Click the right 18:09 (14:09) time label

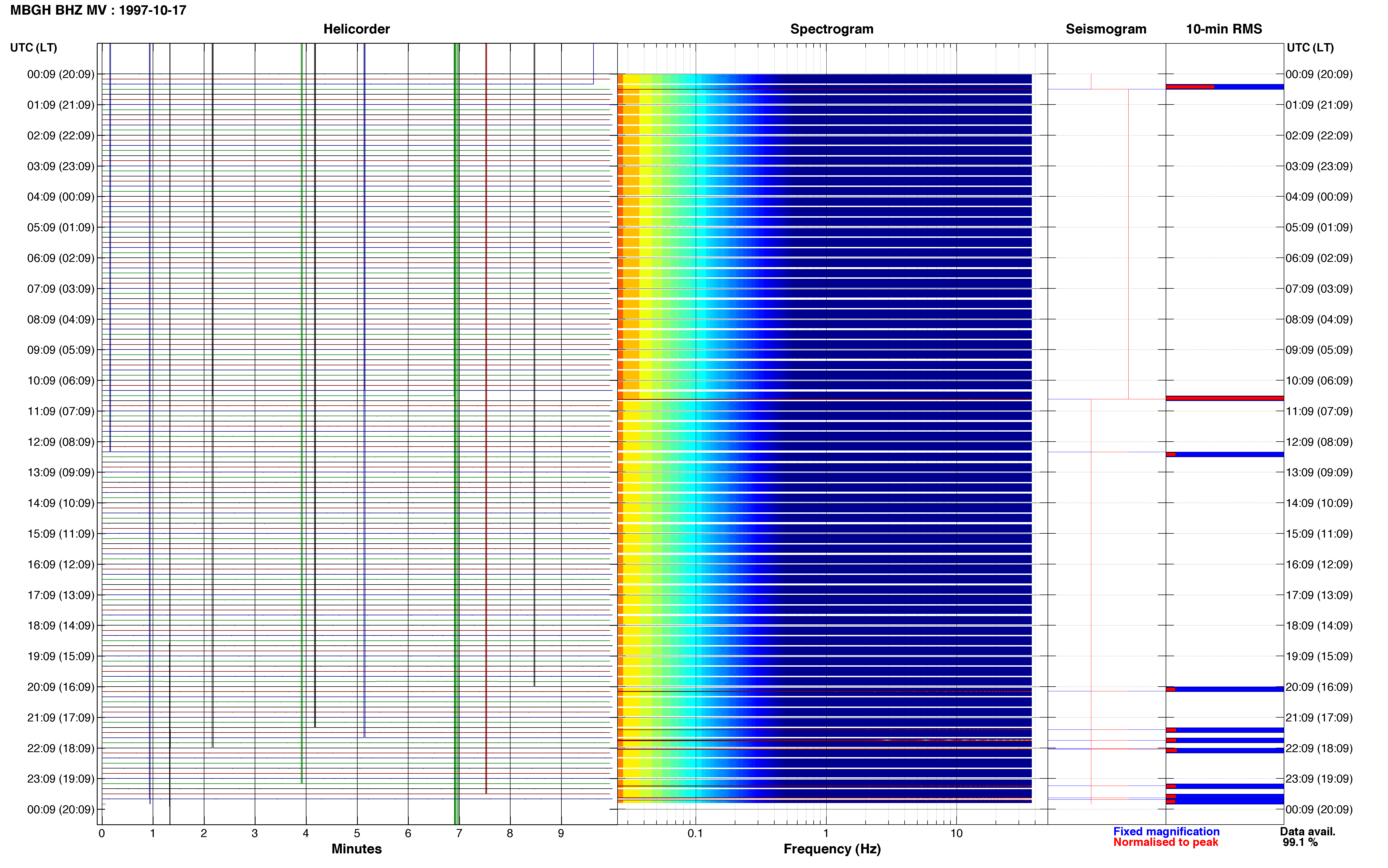pyautogui.click(x=1319, y=626)
